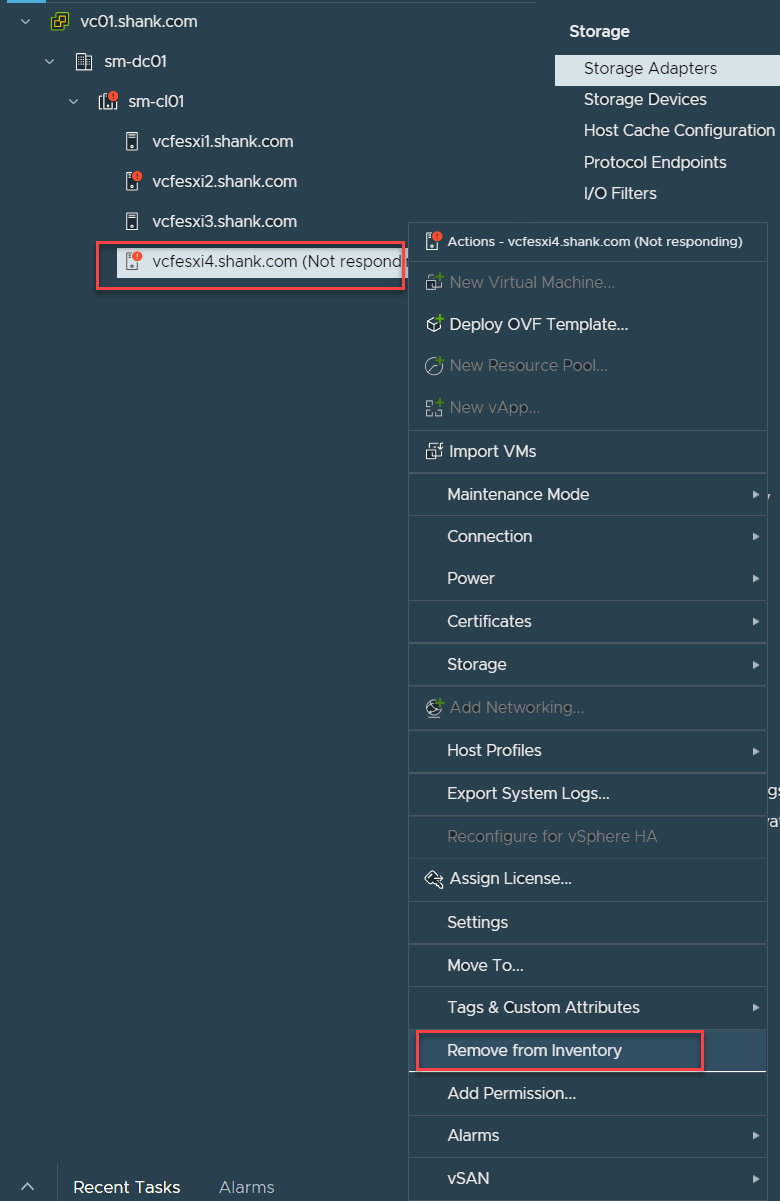Open the Recent Tasks tab

point(127,1187)
